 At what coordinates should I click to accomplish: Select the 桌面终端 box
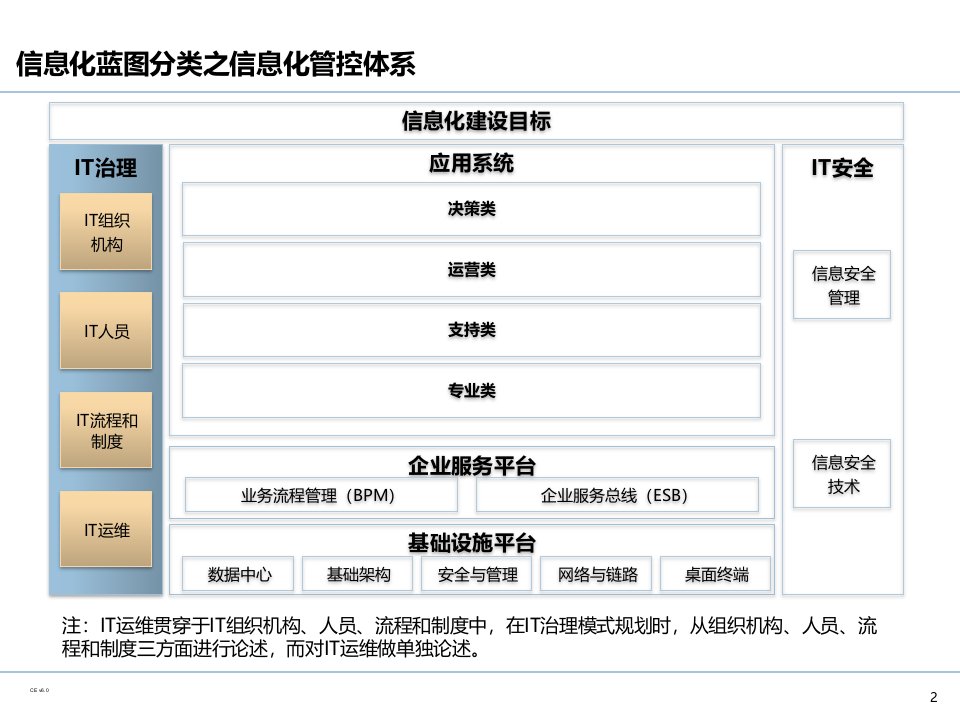pyautogui.click(x=715, y=574)
